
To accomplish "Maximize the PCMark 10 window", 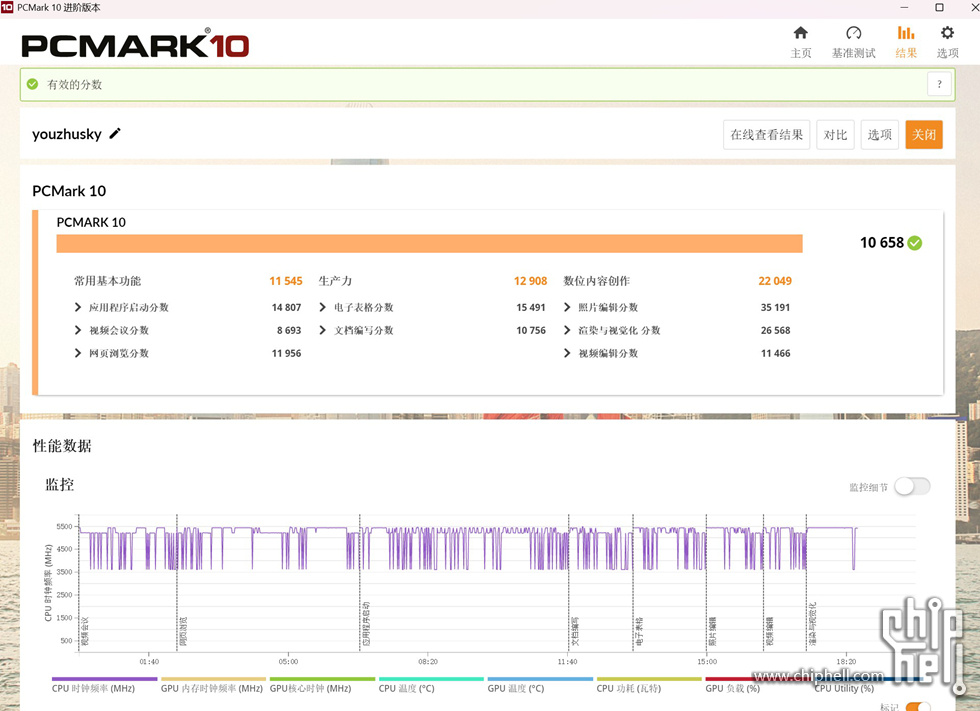I will click(939, 7).
